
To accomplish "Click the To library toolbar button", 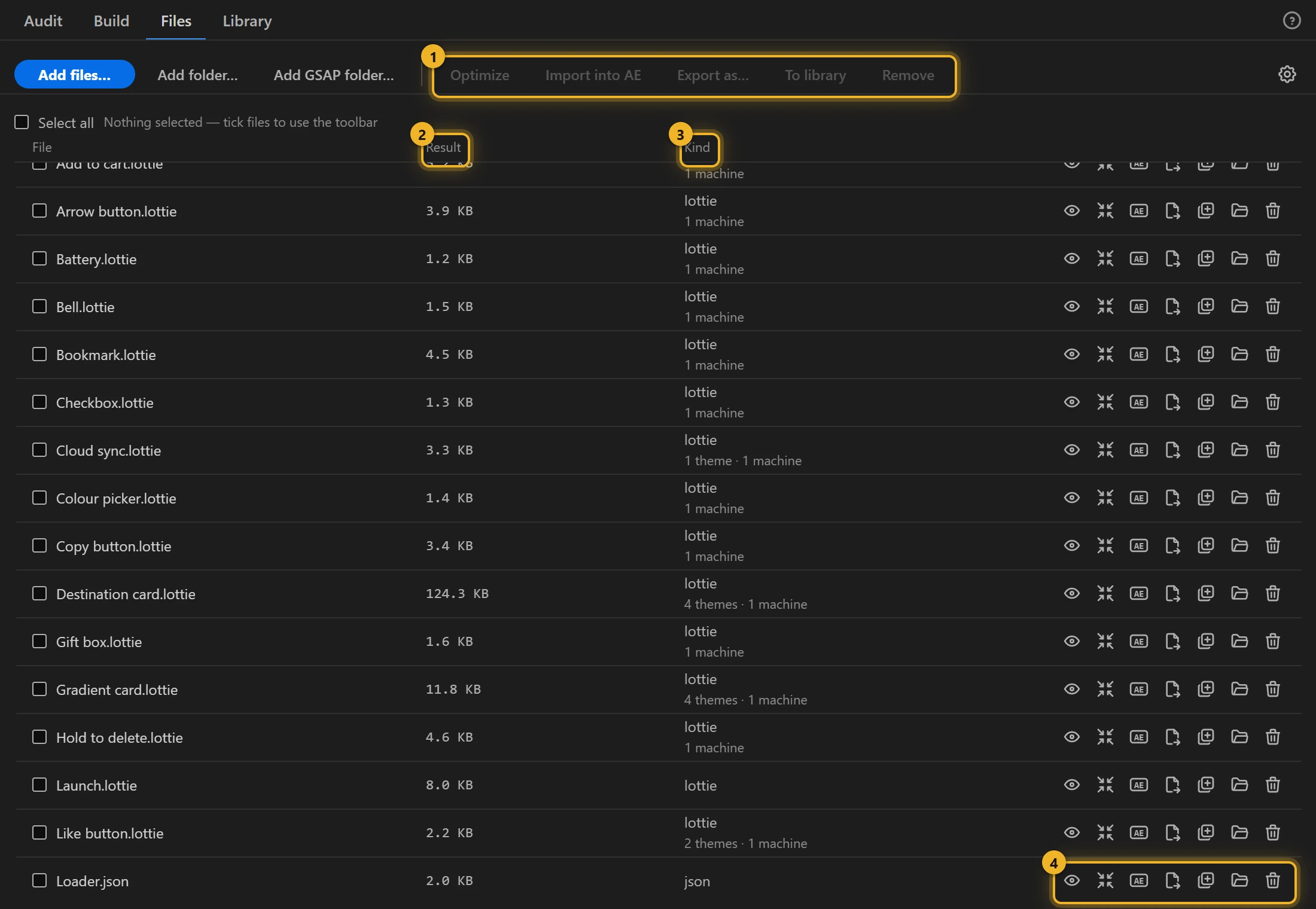I will click(x=815, y=75).
